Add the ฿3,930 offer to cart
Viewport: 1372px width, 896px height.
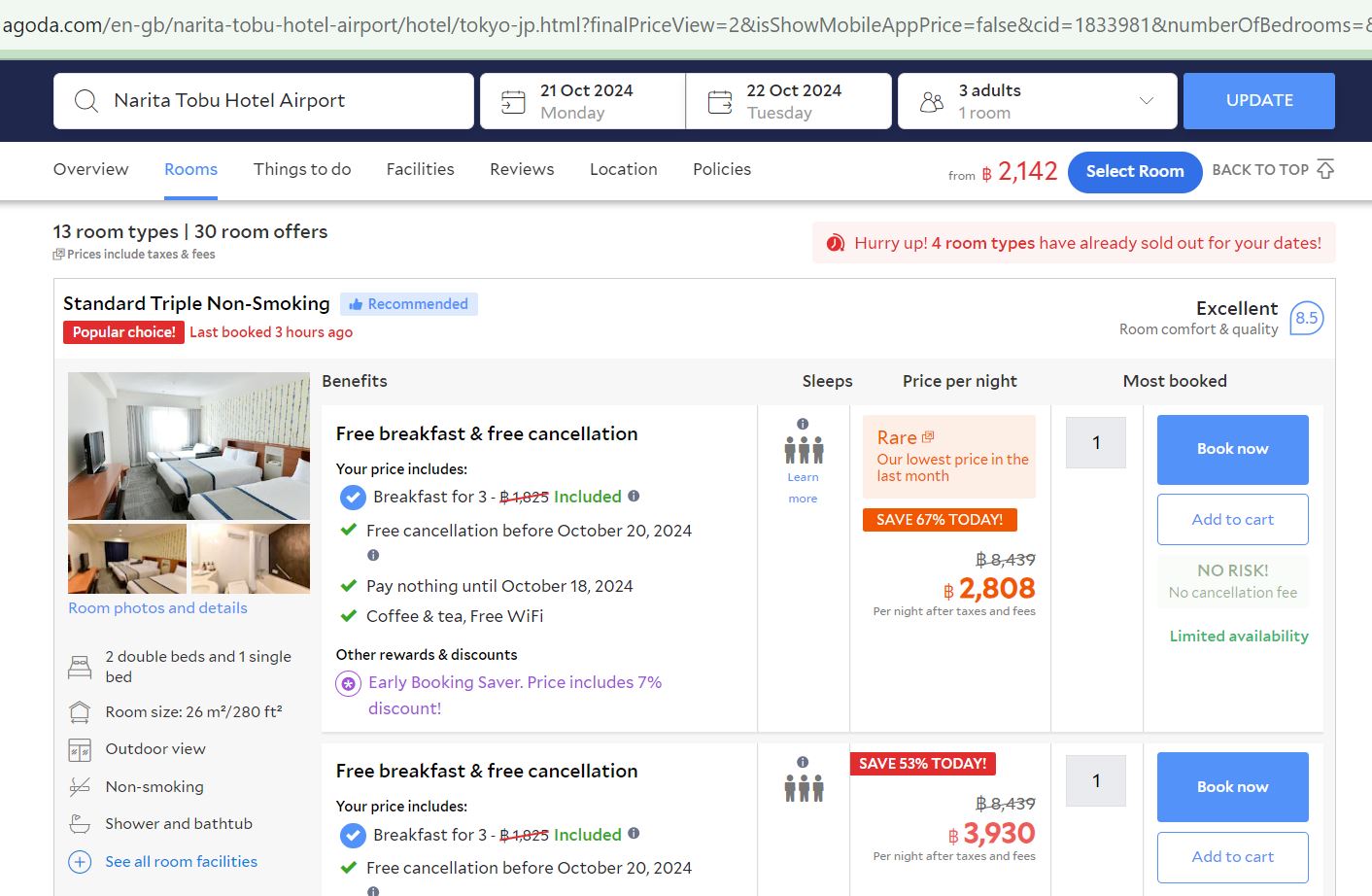coord(1233,857)
